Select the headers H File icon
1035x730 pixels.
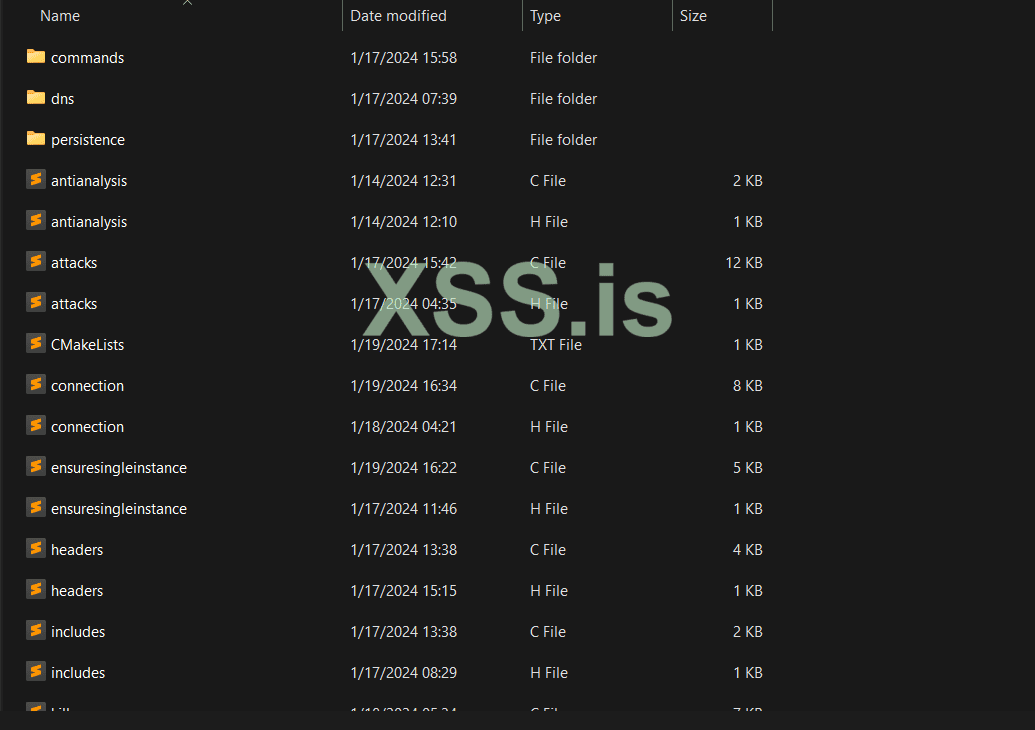(36, 589)
